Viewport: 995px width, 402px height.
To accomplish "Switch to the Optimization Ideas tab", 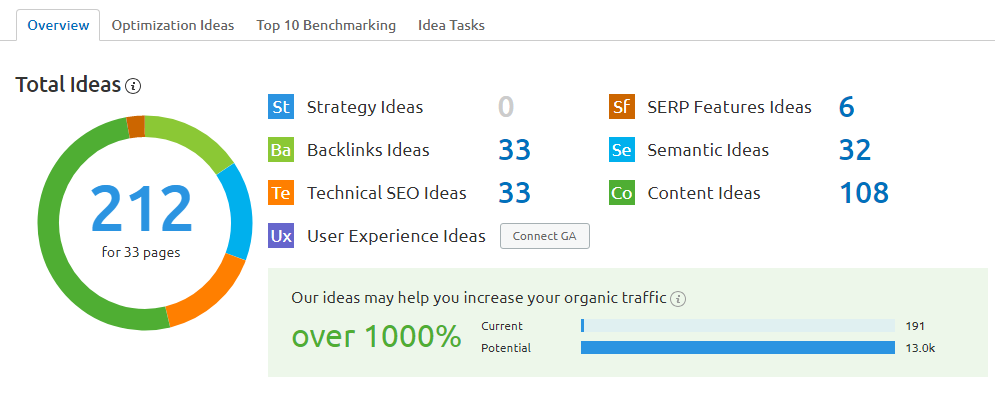I will 173,25.
